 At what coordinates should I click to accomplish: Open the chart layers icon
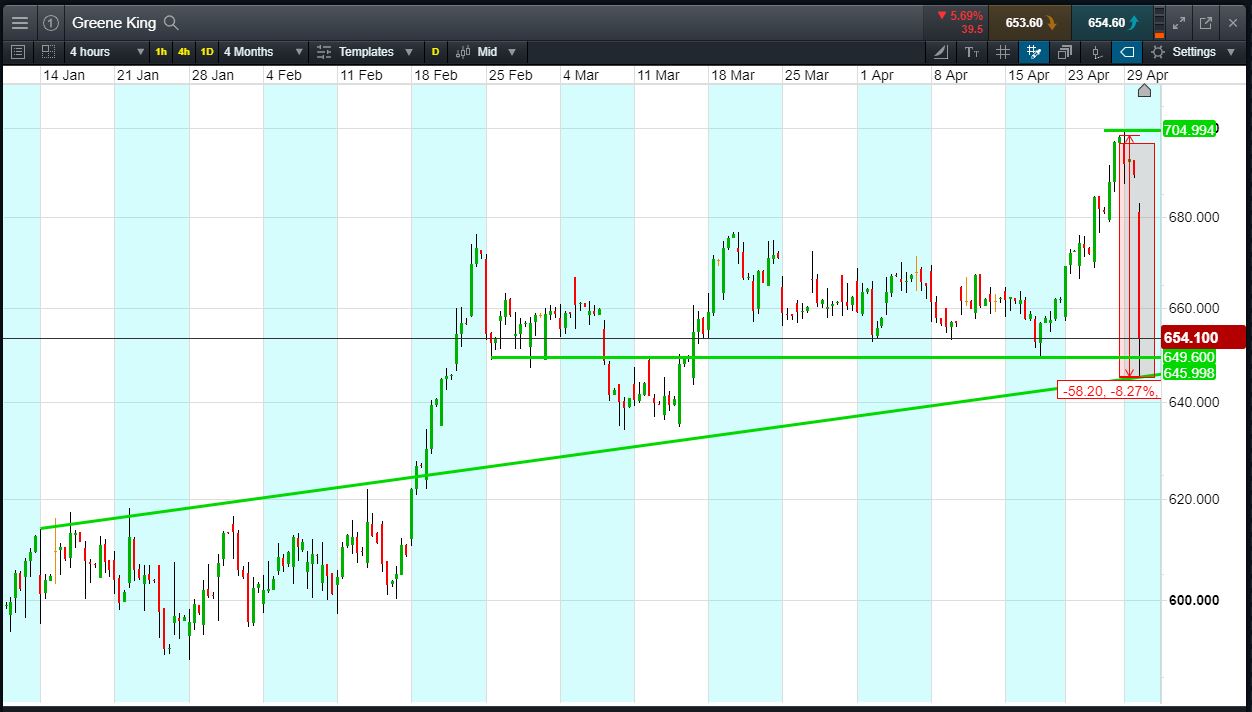tap(1065, 52)
